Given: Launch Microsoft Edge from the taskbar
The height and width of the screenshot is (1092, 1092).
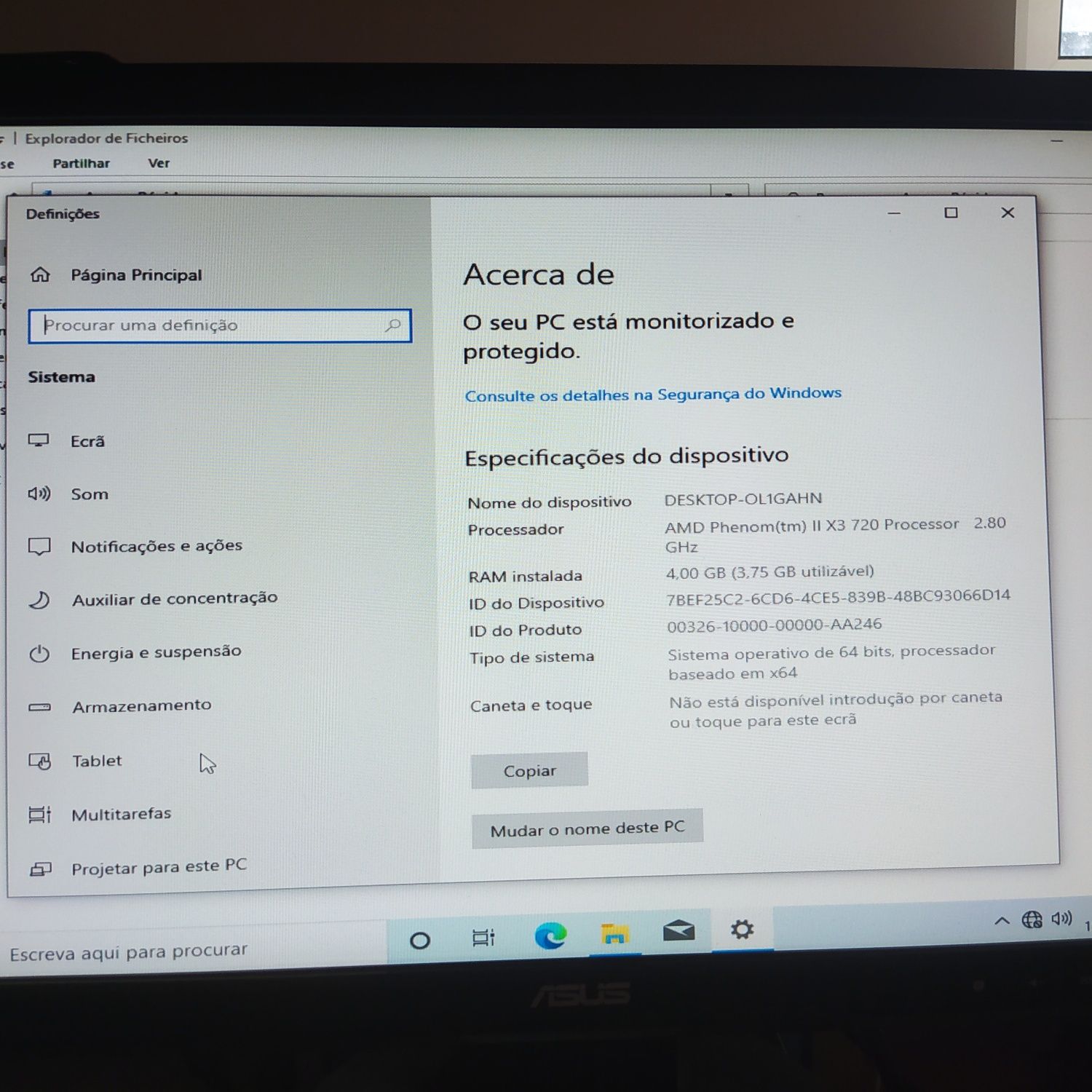Looking at the screenshot, I should click(550, 935).
